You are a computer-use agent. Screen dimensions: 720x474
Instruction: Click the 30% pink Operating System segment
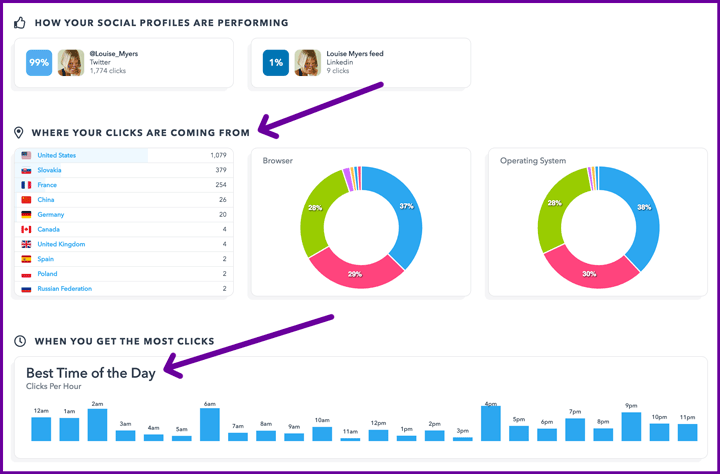pos(590,274)
